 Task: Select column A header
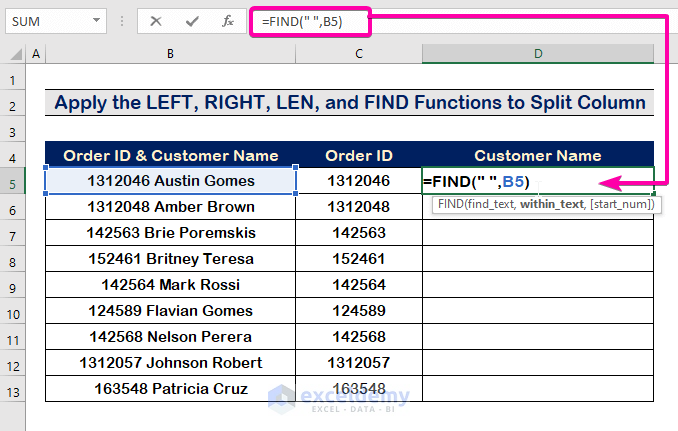click(37, 53)
